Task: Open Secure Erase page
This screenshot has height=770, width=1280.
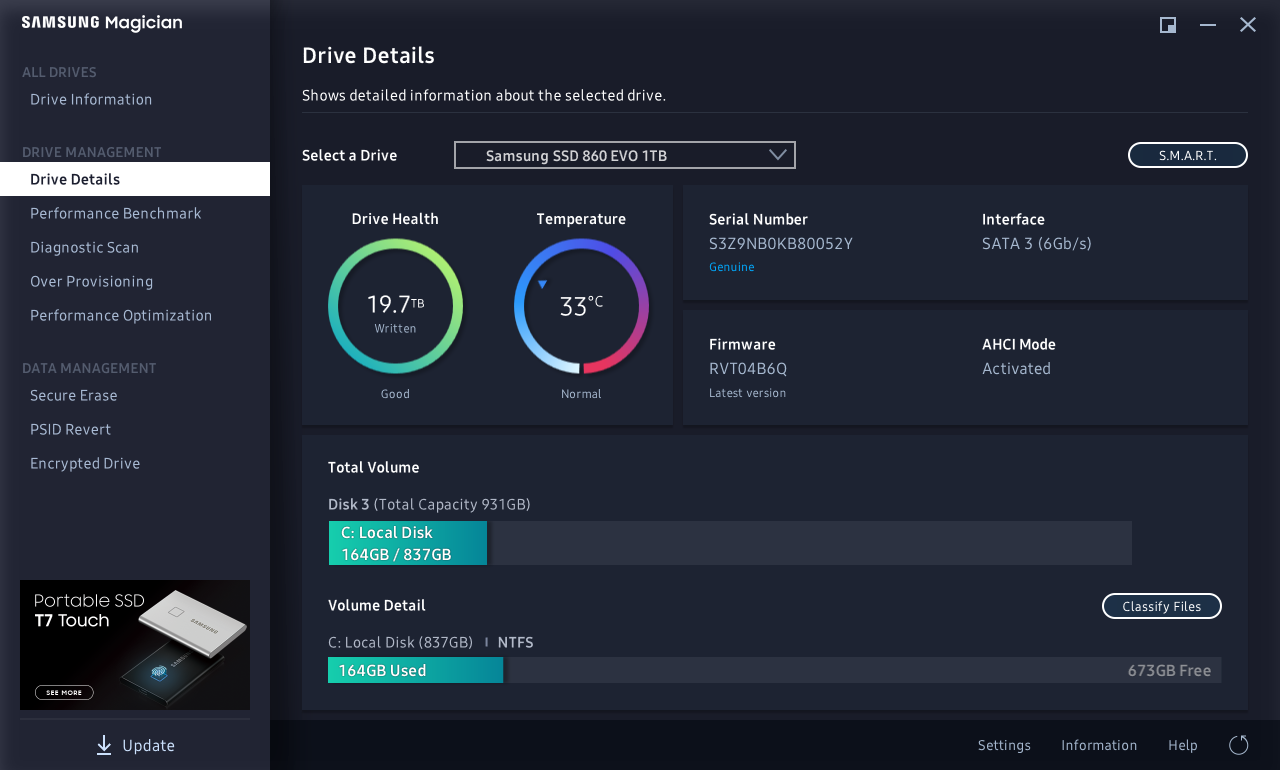Action: coord(74,395)
